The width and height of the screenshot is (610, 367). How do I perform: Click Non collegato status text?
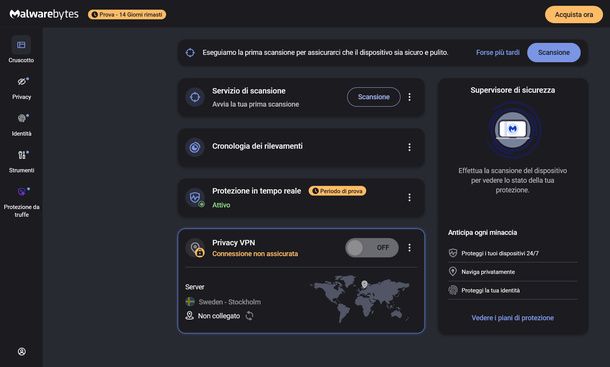pyautogui.click(x=219, y=316)
